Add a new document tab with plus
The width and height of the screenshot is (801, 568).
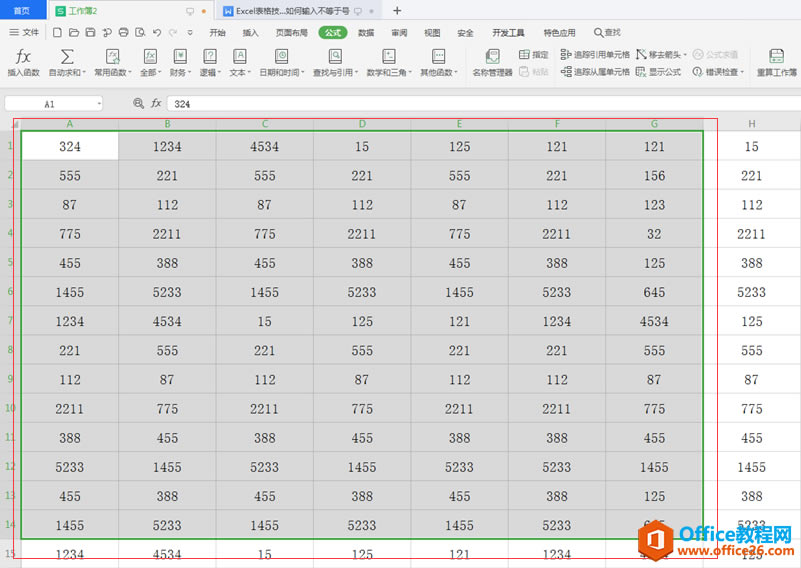tap(397, 11)
